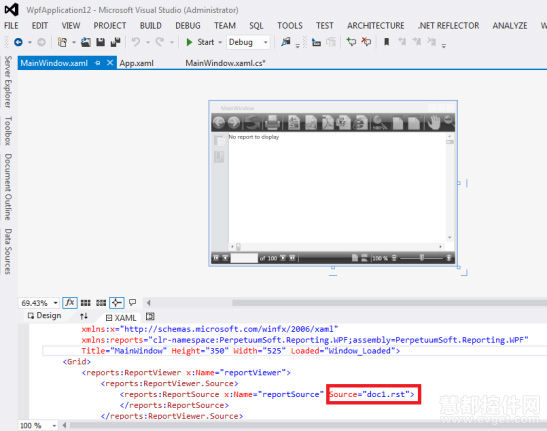547x431 pixels.
Task: Open the Navigate Backward history dropdown
Action: (30, 43)
